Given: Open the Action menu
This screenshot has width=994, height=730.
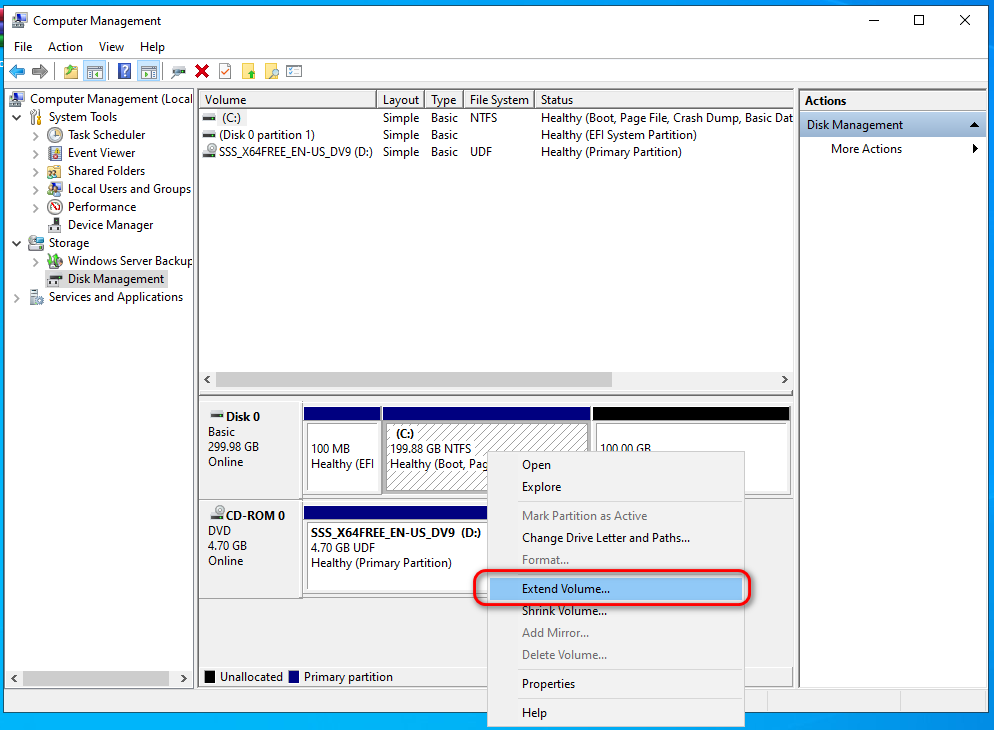Looking at the screenshot, I should pyautogui.click(x=65, y=47).
